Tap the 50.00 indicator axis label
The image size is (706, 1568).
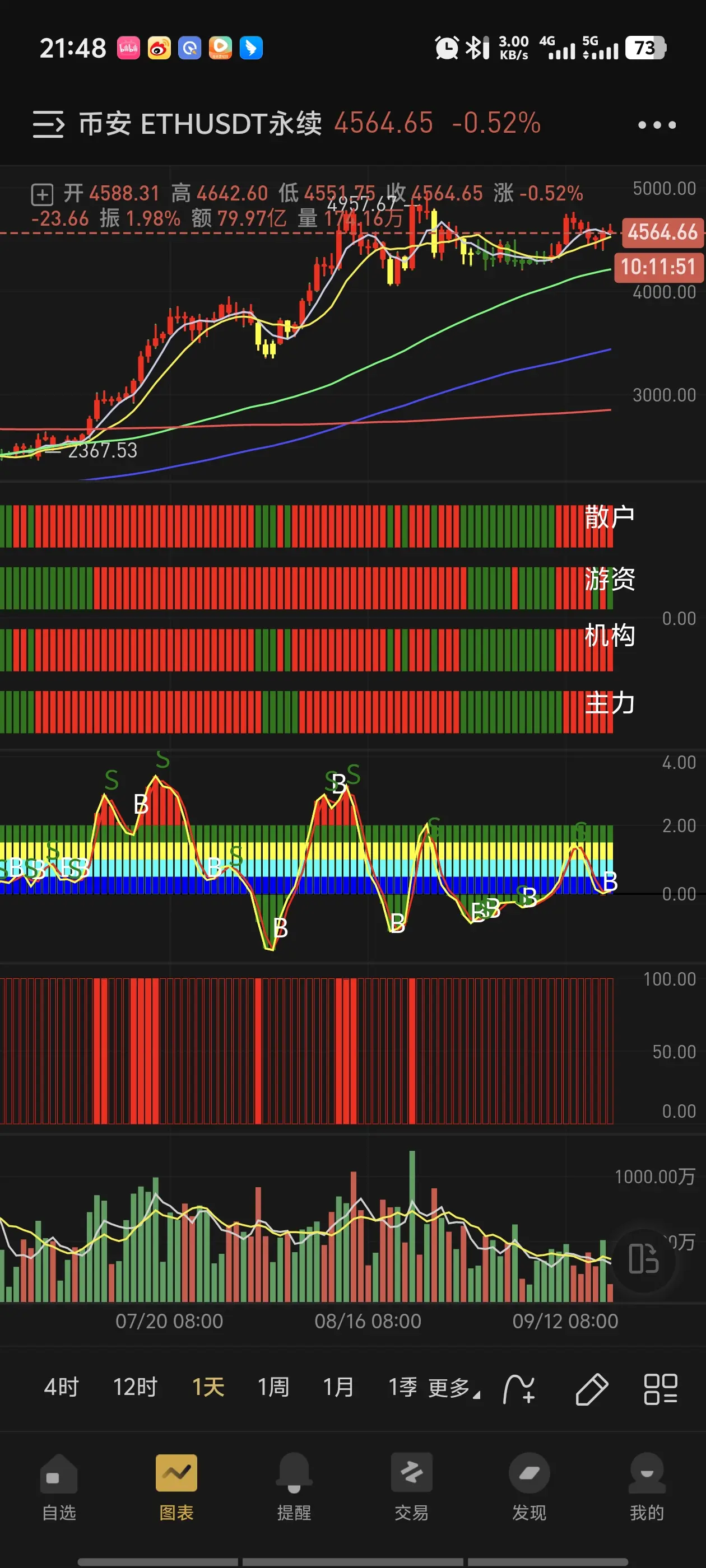[x=674, y=1052]
